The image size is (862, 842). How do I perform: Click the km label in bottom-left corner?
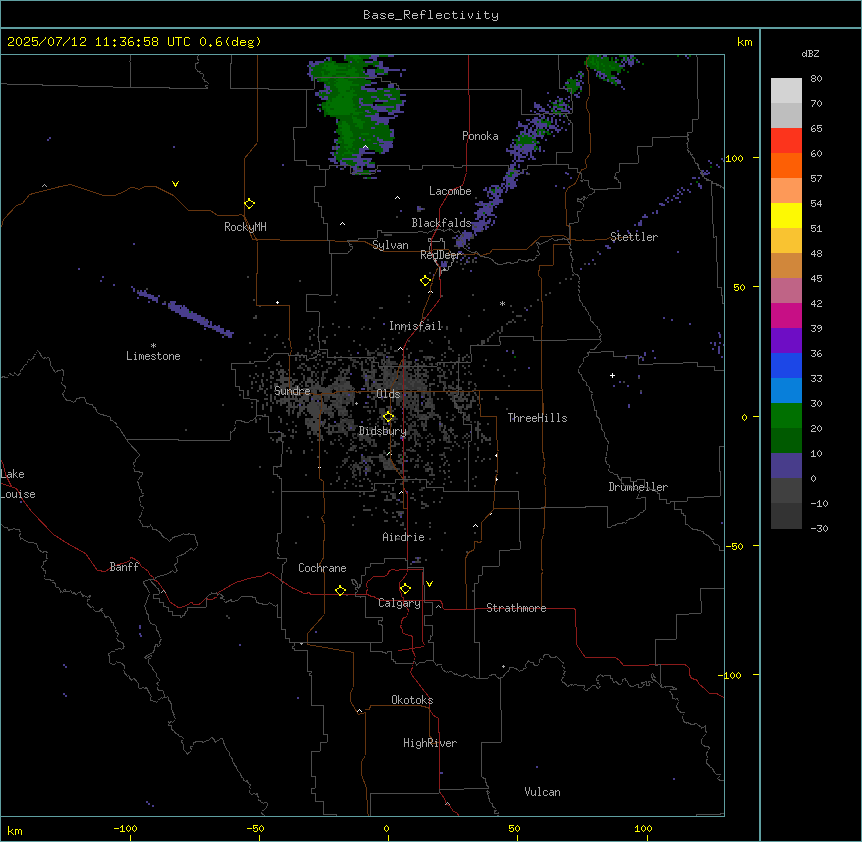pos(15,830)
